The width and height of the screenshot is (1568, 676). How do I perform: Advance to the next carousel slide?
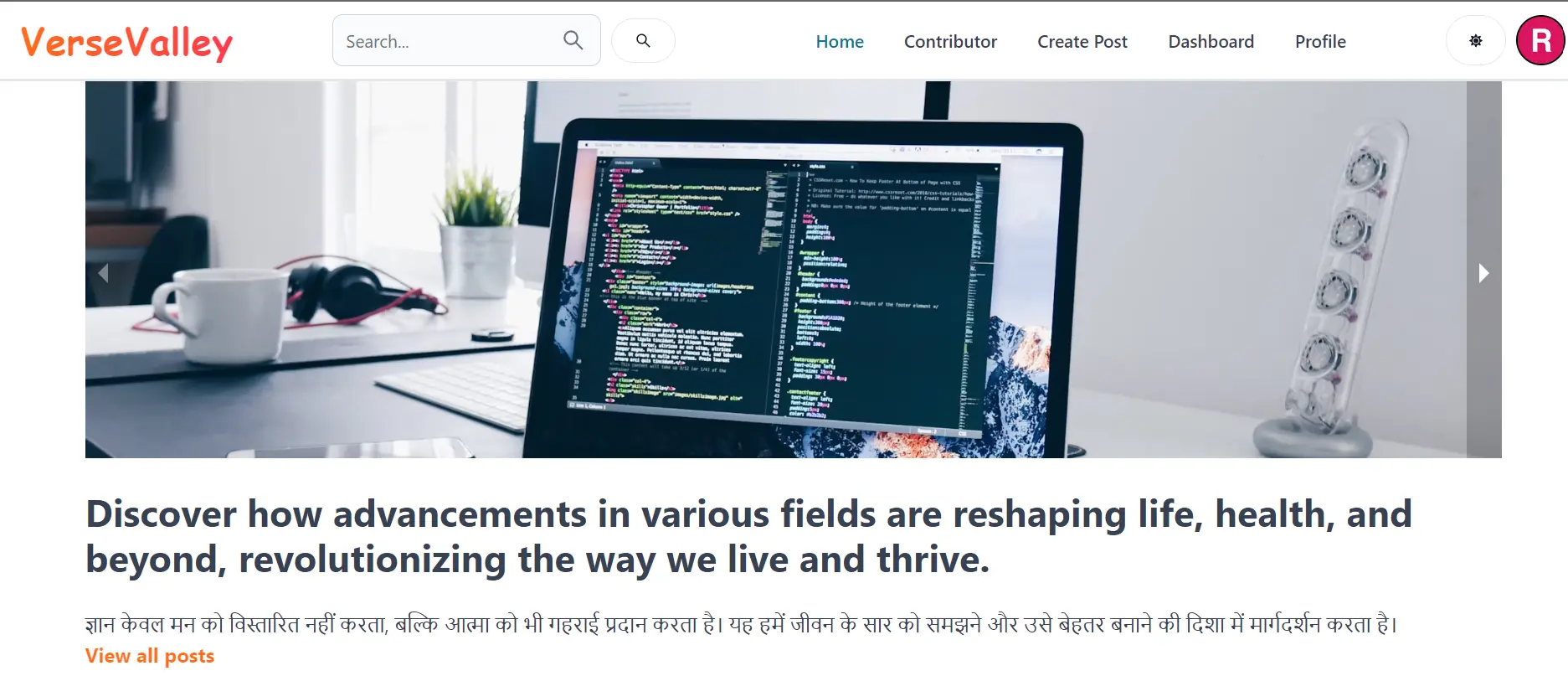pos(1483,273)
